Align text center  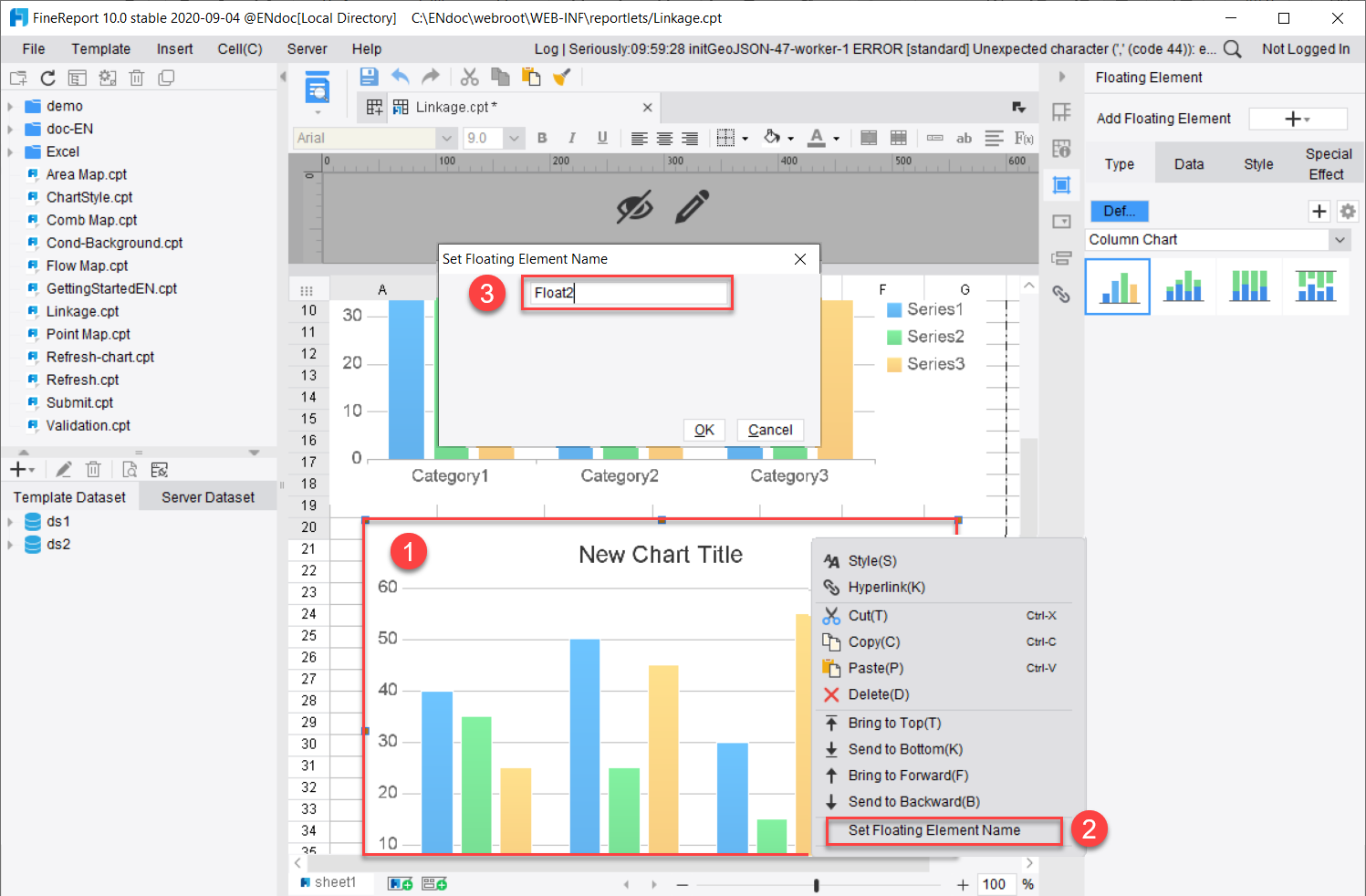pyautogui.click(x=664, y=138)
